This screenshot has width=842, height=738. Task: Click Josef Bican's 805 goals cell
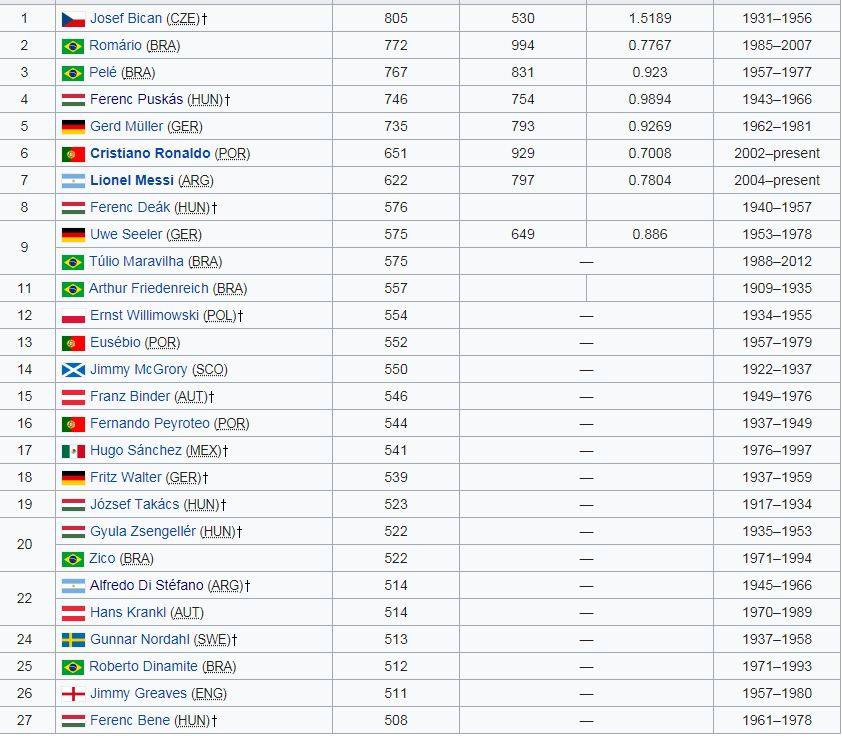point(395,19)
